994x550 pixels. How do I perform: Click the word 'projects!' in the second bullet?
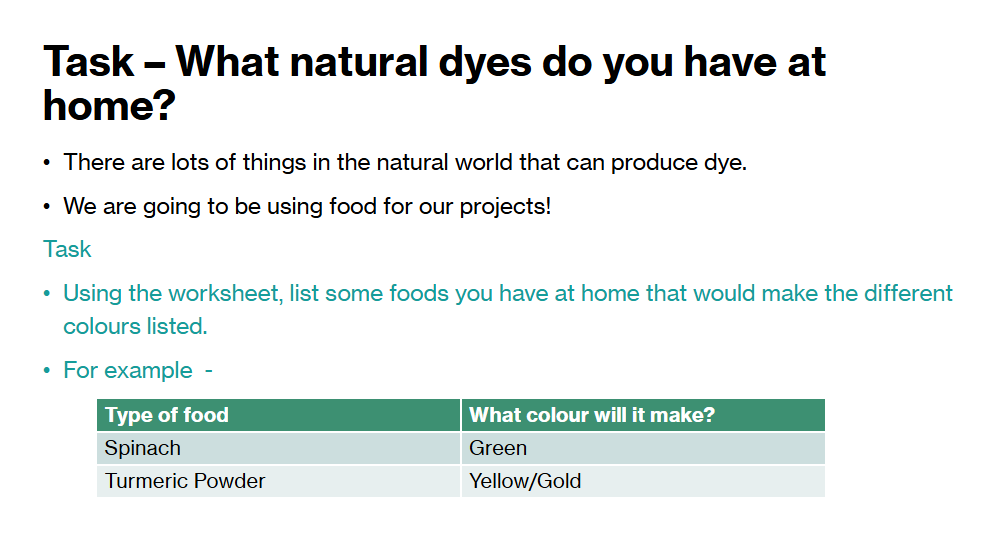click(x=505, y=207)
